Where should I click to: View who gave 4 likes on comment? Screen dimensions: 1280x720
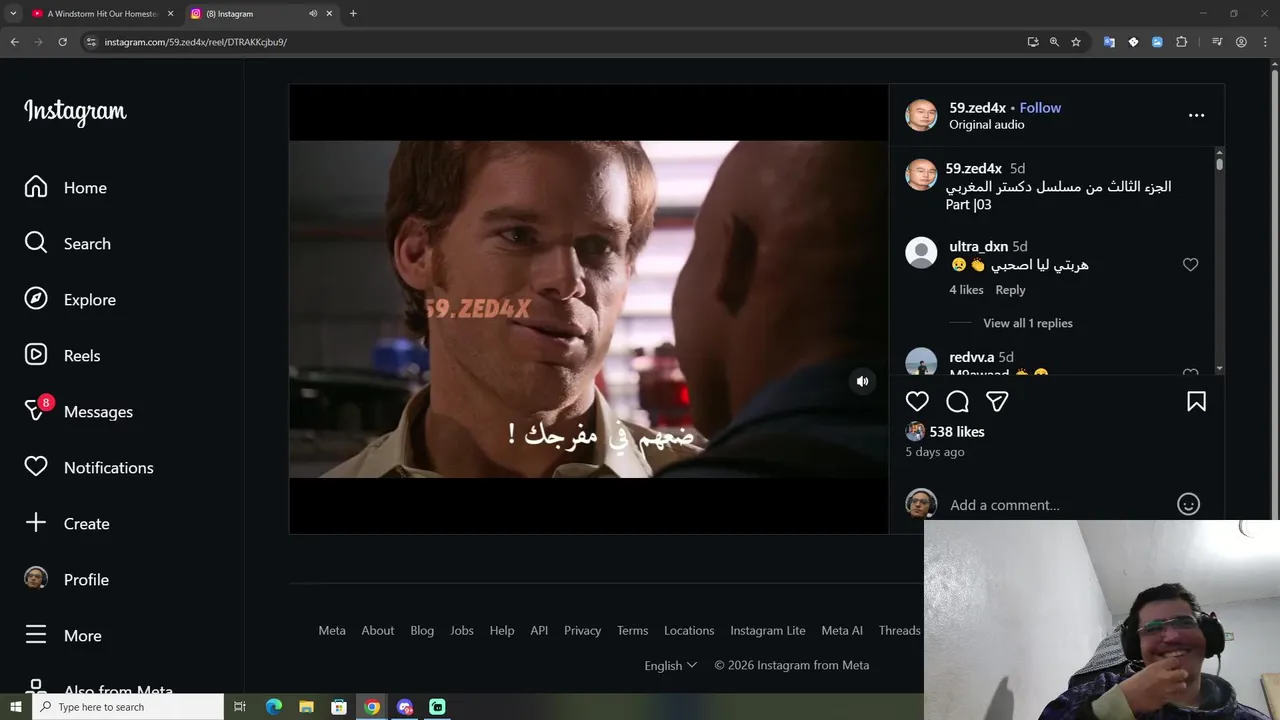point(966,290)
